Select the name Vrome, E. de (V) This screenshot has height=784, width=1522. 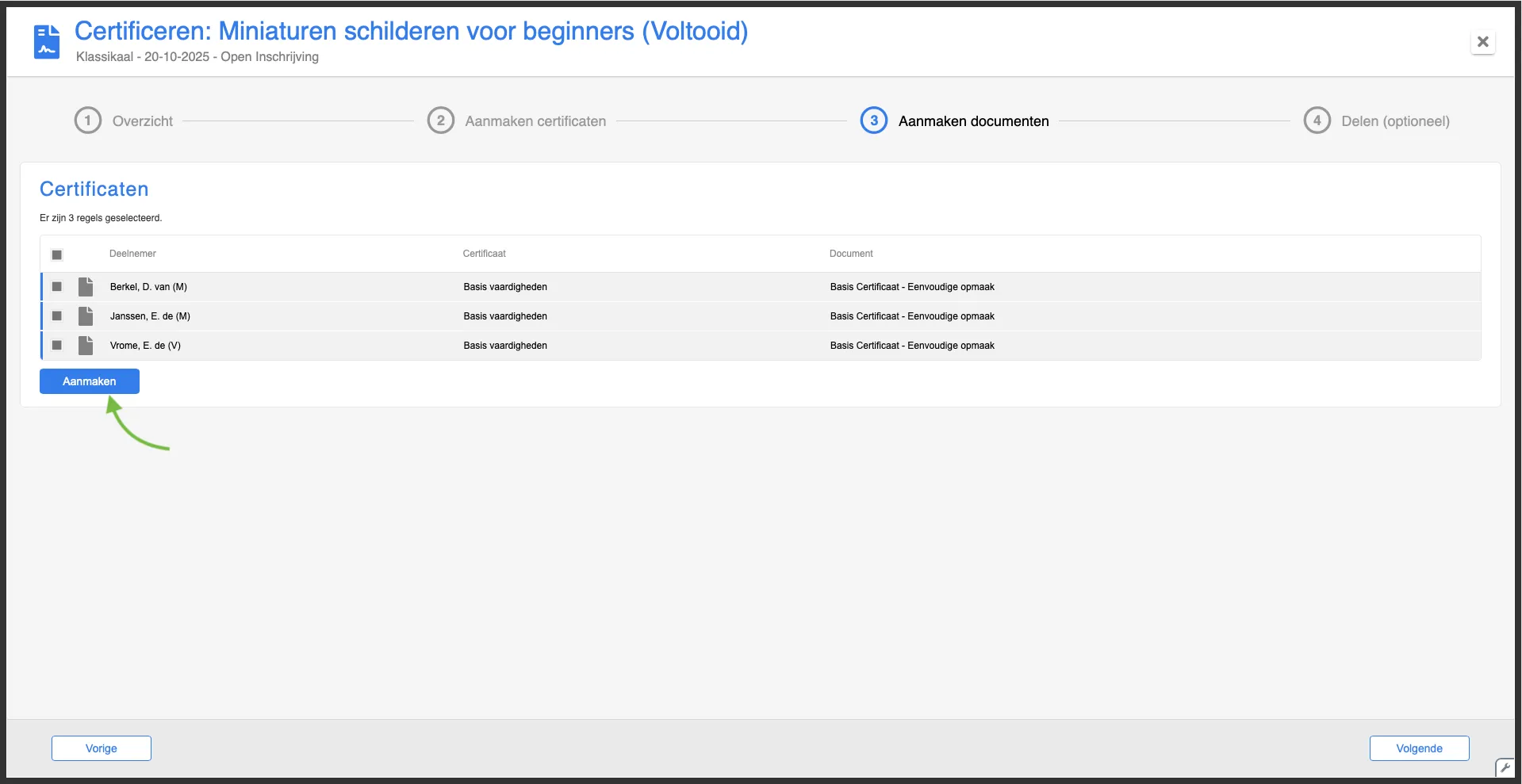[145, 346]
